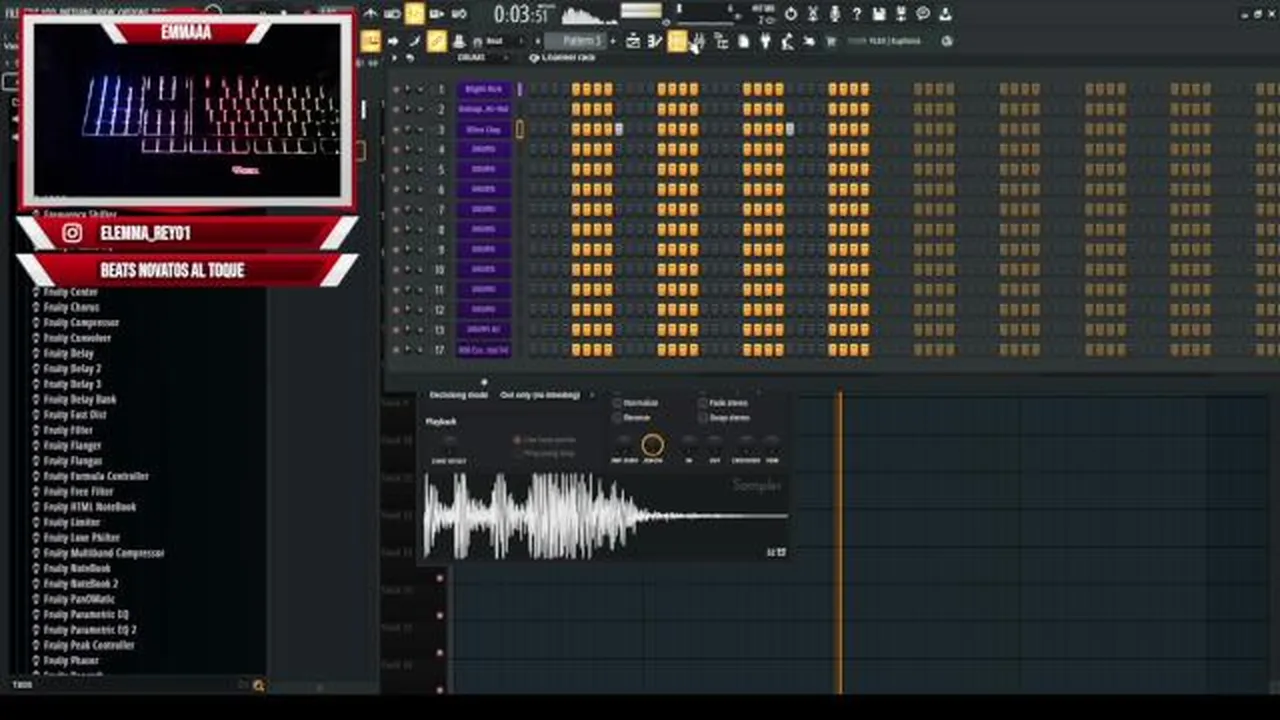Click the icon right of the save icon
The image size is (1280, 720).
click(x=901, y=14)
